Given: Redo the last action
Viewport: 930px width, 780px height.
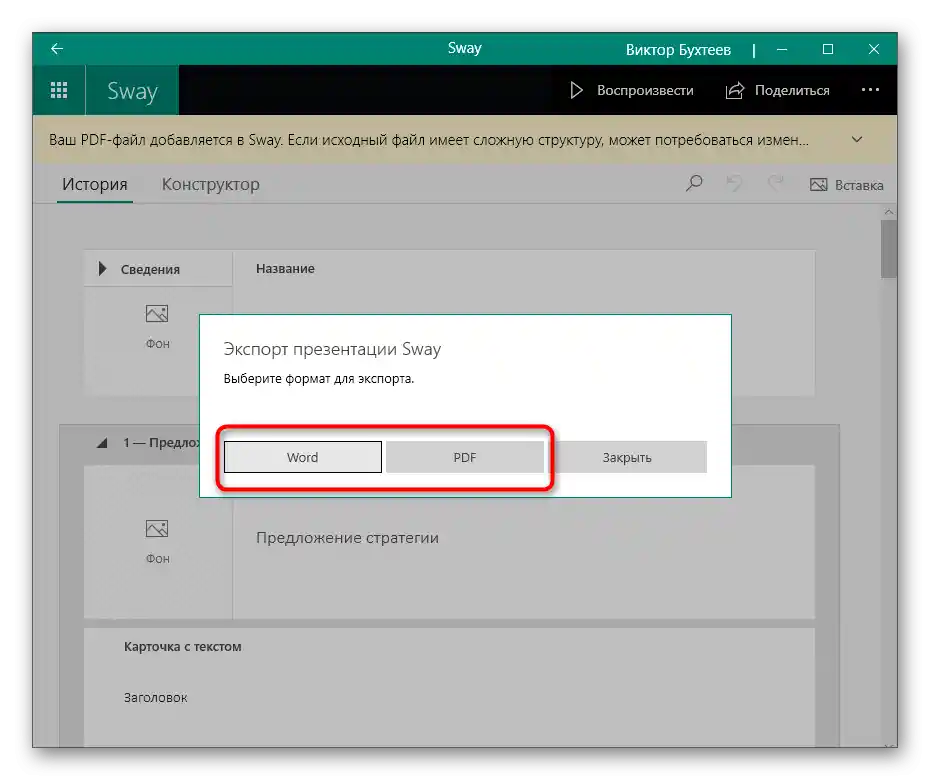Looking at the screenshot, I should (x=775, y=183).
